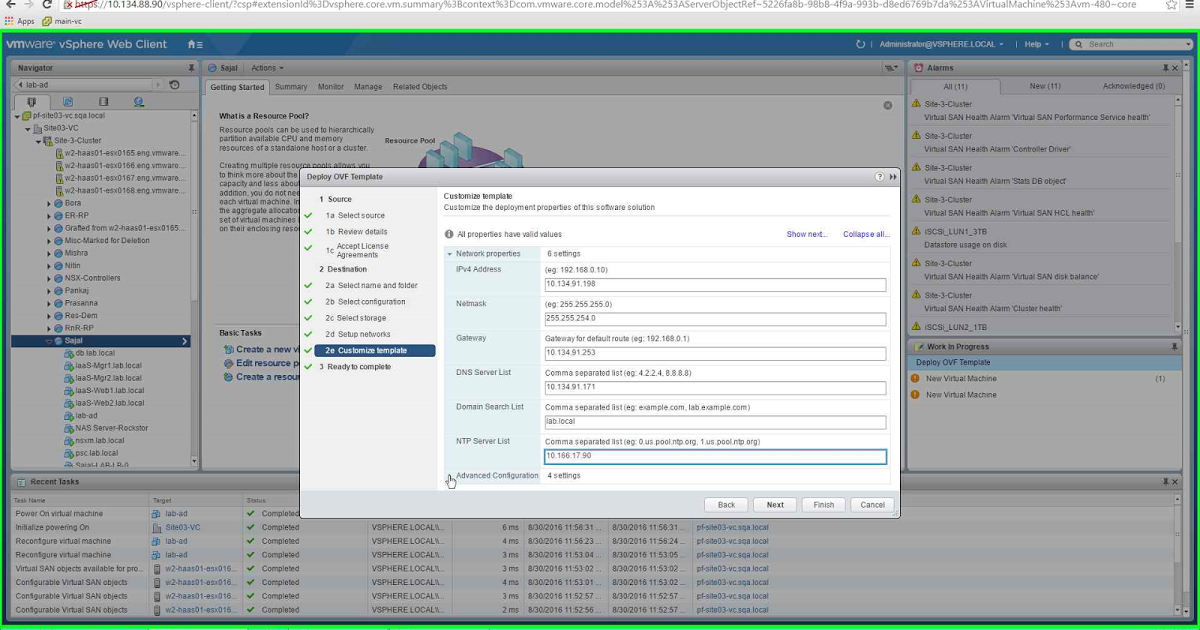
Task: Open the Related Objects tab
Action: (420, 87)
